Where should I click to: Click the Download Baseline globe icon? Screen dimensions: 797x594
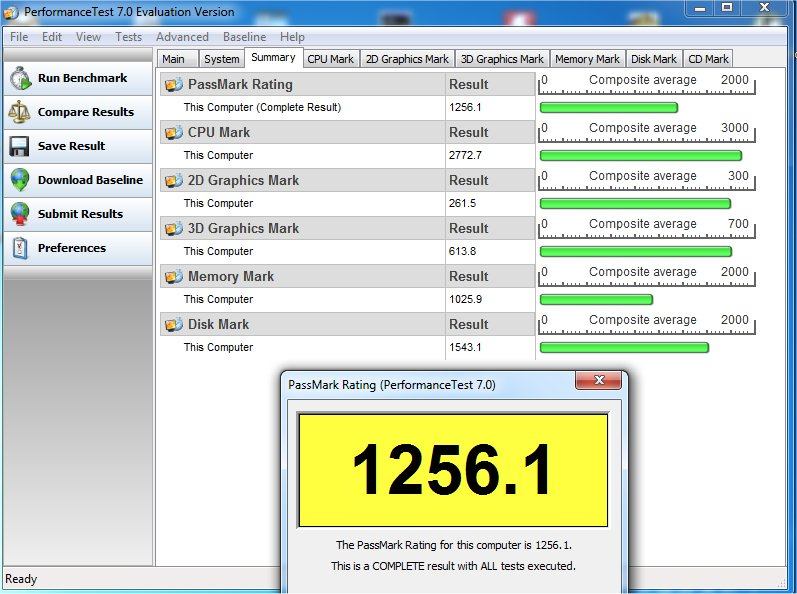click(20, 180)
